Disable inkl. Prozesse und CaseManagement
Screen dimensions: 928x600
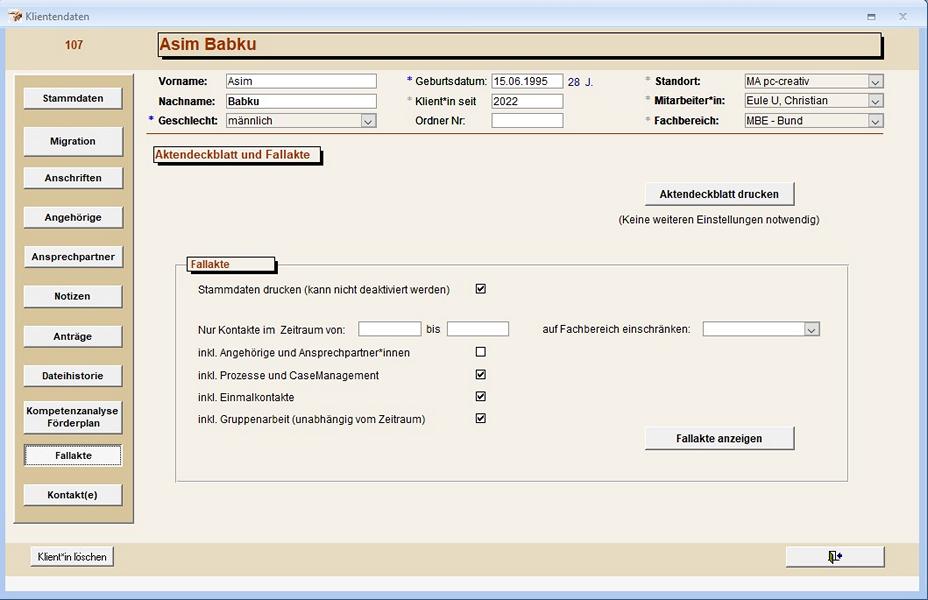(480, 373)
